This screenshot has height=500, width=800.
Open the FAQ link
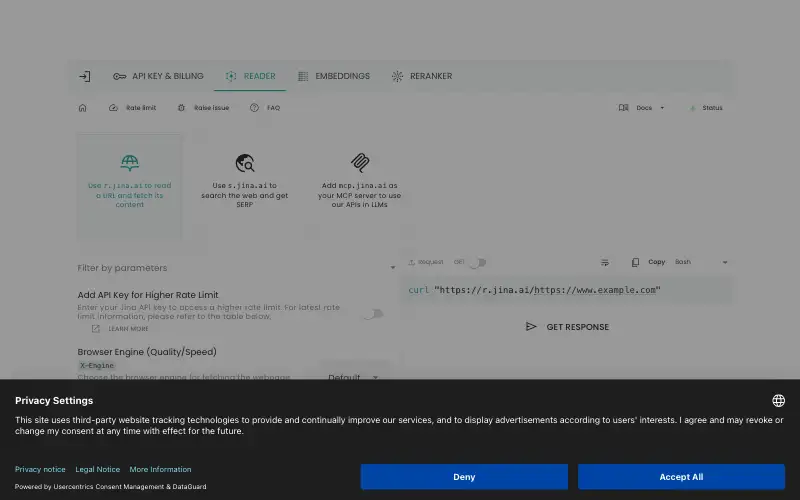(265, 108)
